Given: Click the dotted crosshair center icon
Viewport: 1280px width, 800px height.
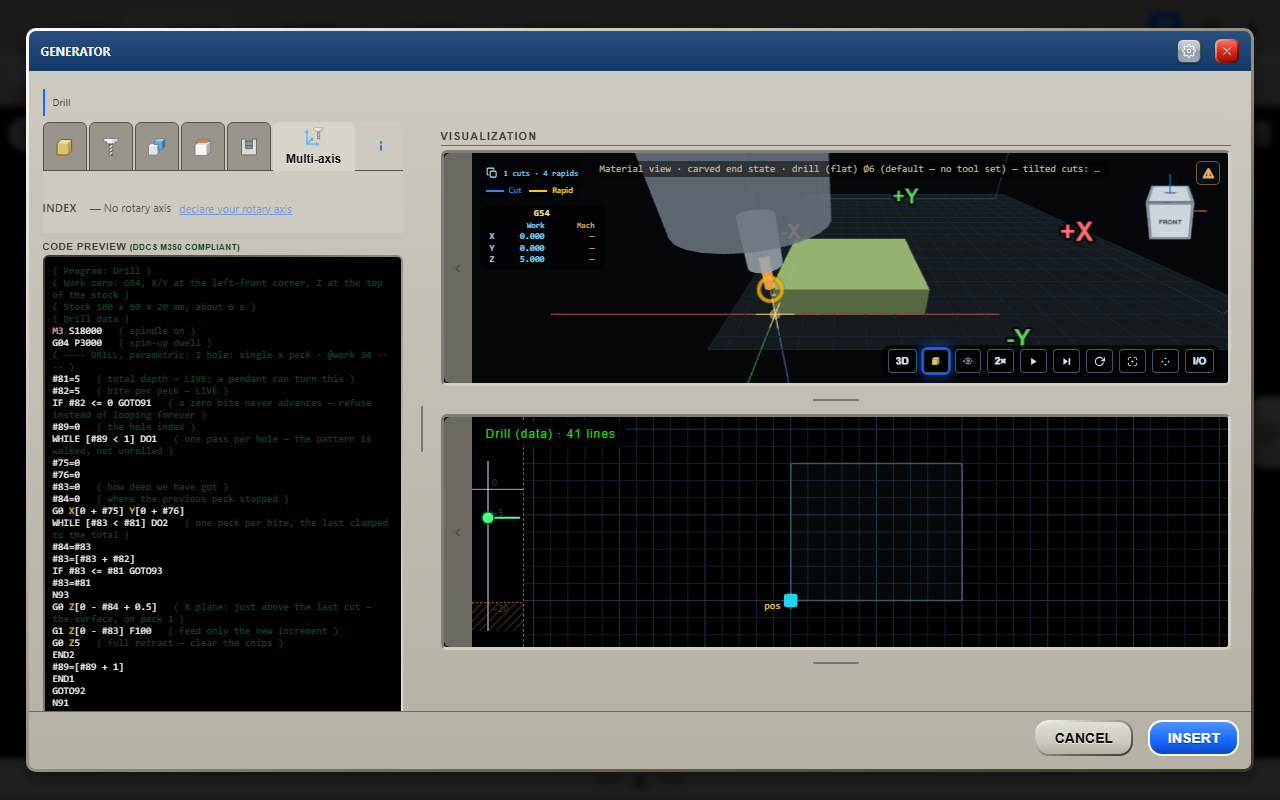Looking at the screenshot, I should pyautogui.click(x=1165, y=361).
